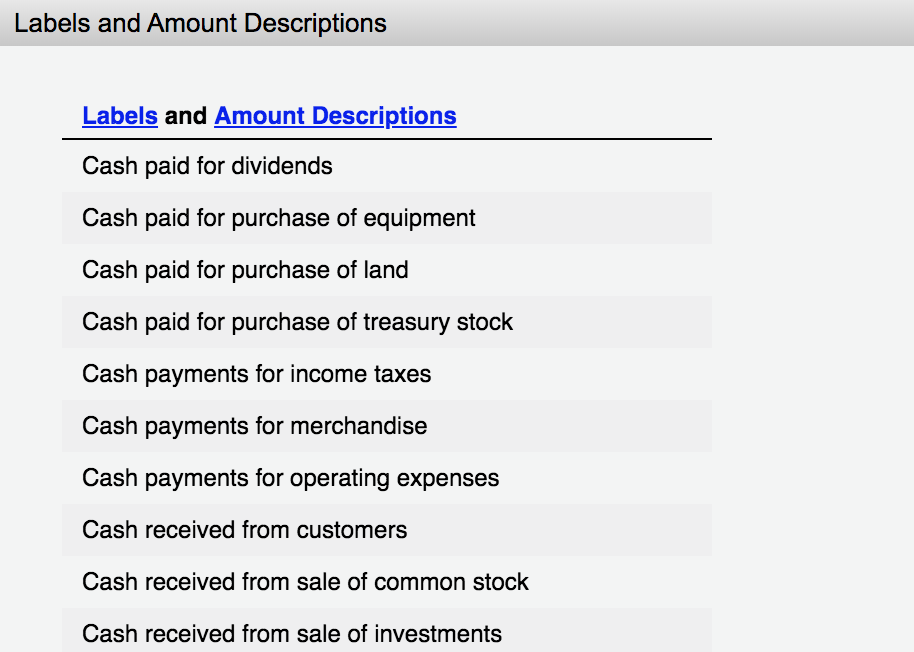
Task: Click the shaded merchandise payments row
Action: (x=254, y=426)
